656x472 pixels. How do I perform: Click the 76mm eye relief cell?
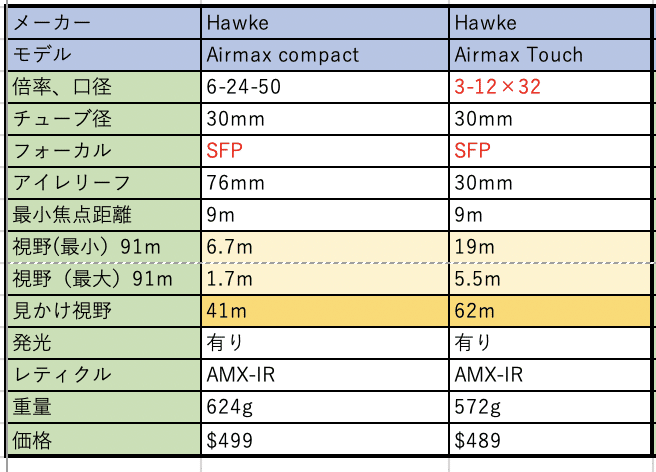324,183
